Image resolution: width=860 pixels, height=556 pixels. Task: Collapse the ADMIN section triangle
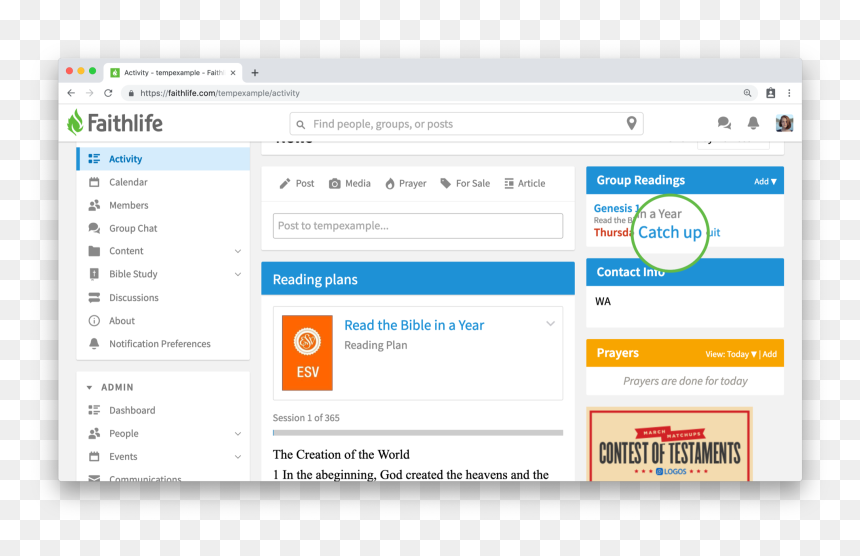click(x=89, y=388)
